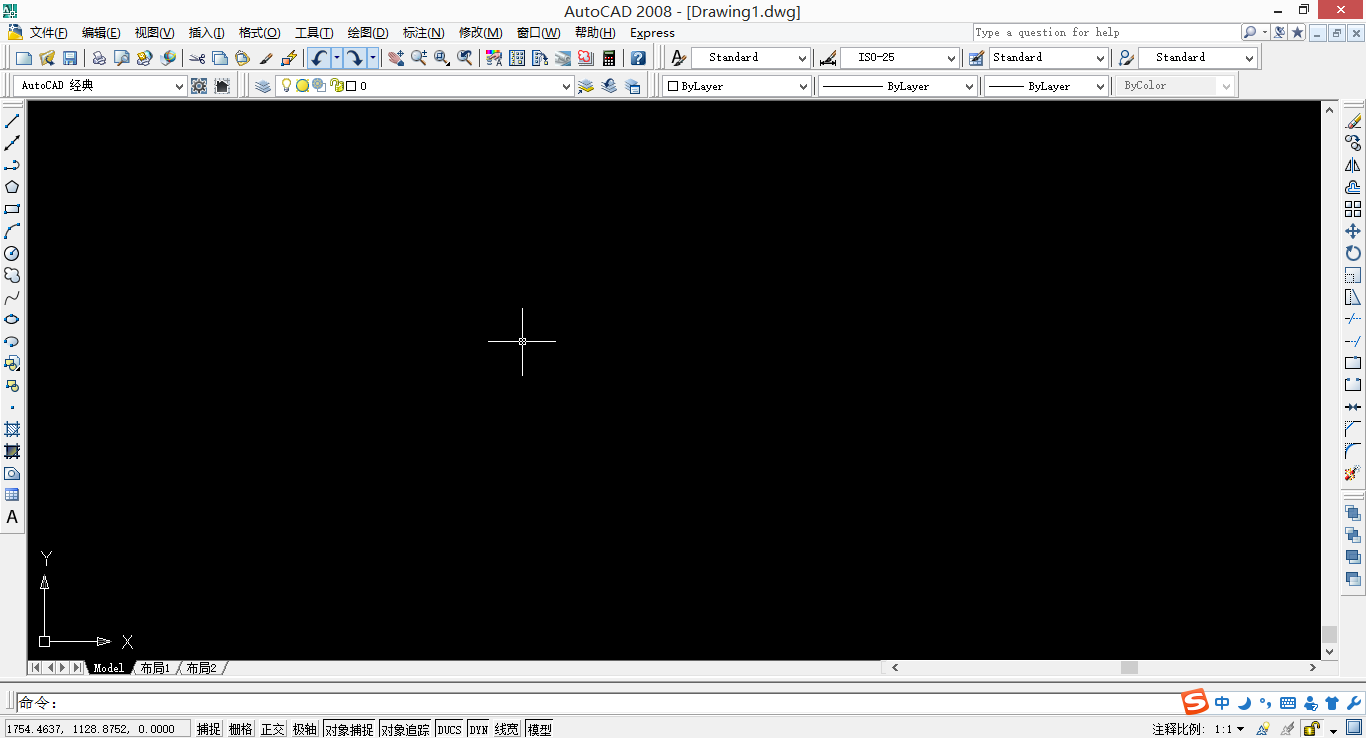Toggle 线宽 lineweight display in status bar

pos(507,729)
